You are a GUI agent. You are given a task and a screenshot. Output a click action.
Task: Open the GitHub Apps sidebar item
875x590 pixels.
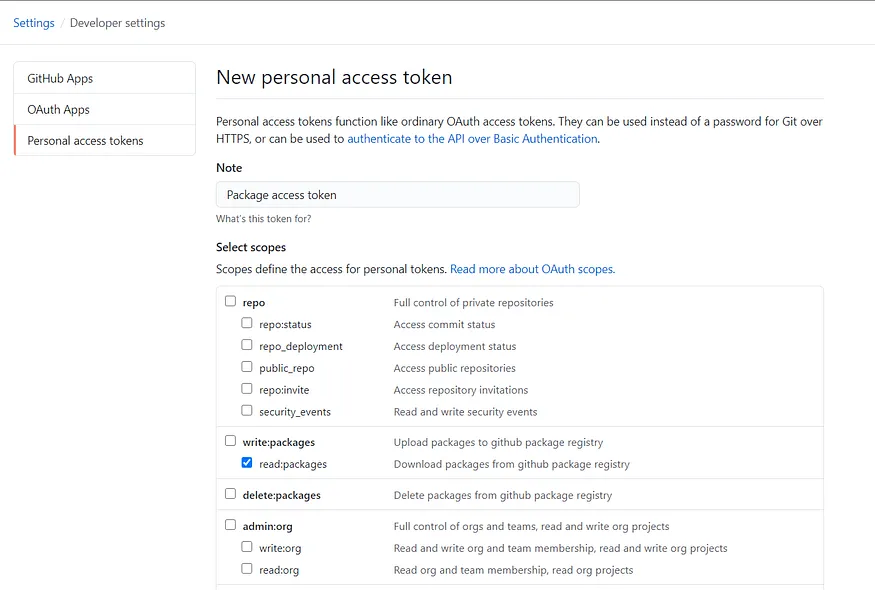point(60,78)
